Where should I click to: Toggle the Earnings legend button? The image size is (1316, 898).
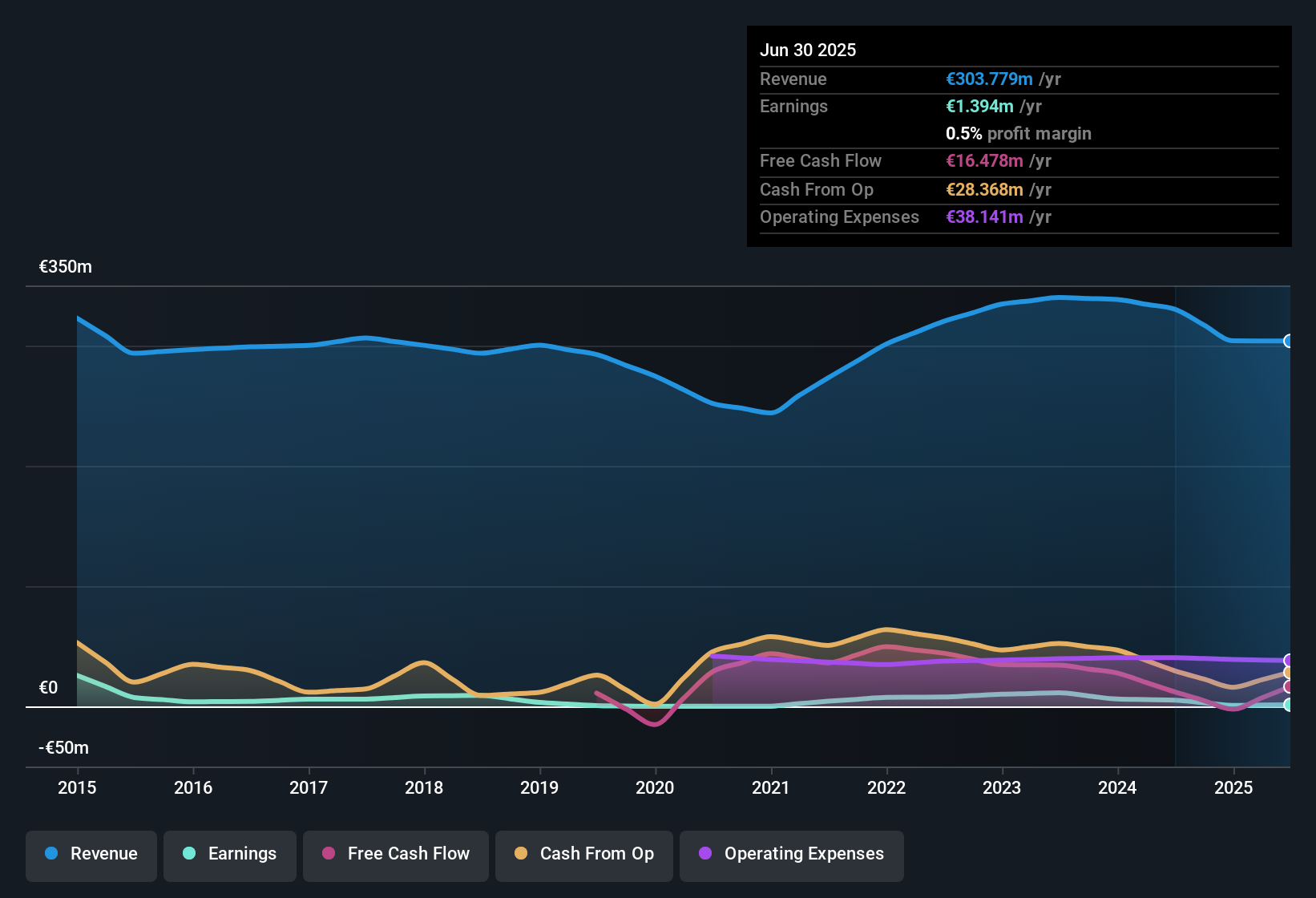pyautogui.click(x=230, y=854)
